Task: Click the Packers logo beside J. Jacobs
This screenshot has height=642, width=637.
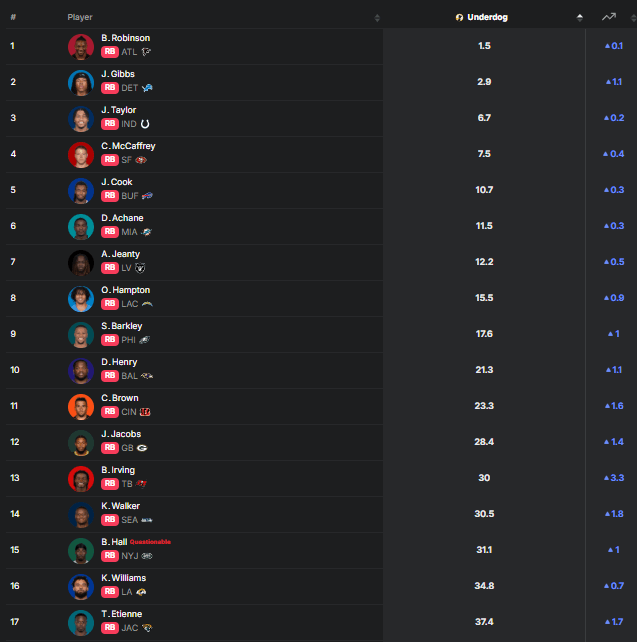Action: pos(141,448)
